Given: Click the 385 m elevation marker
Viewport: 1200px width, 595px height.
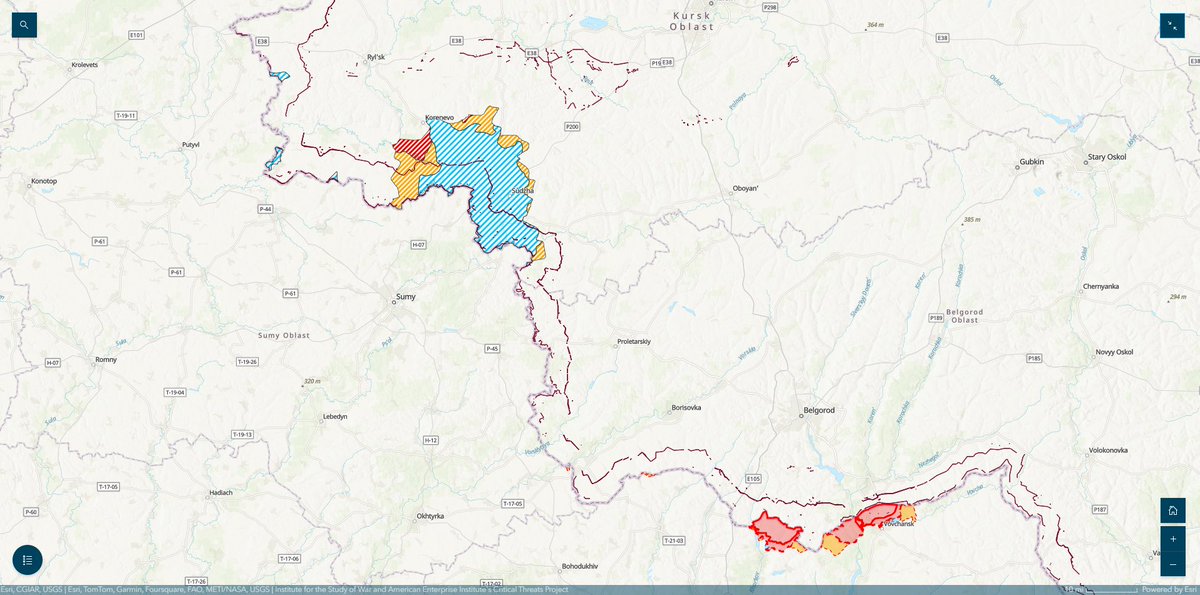Looking at the screenshot, I should pos(969,219).
